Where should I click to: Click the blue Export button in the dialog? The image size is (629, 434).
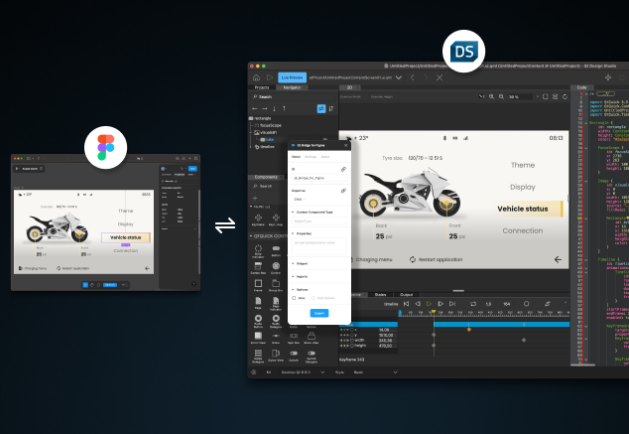(x=319, y=312)
